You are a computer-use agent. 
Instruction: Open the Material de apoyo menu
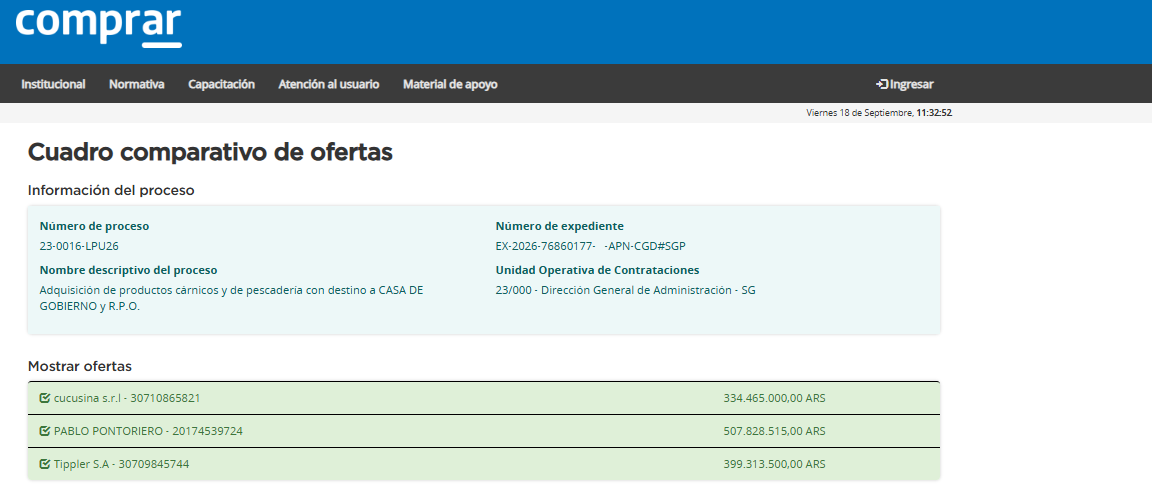coord(450,85)
